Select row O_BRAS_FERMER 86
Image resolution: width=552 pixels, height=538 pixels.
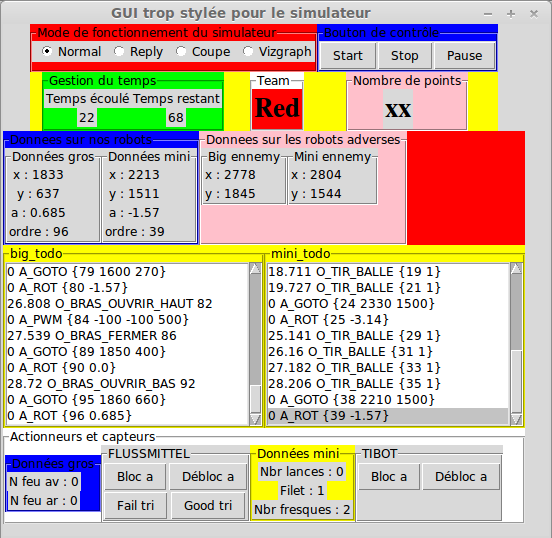127,336
